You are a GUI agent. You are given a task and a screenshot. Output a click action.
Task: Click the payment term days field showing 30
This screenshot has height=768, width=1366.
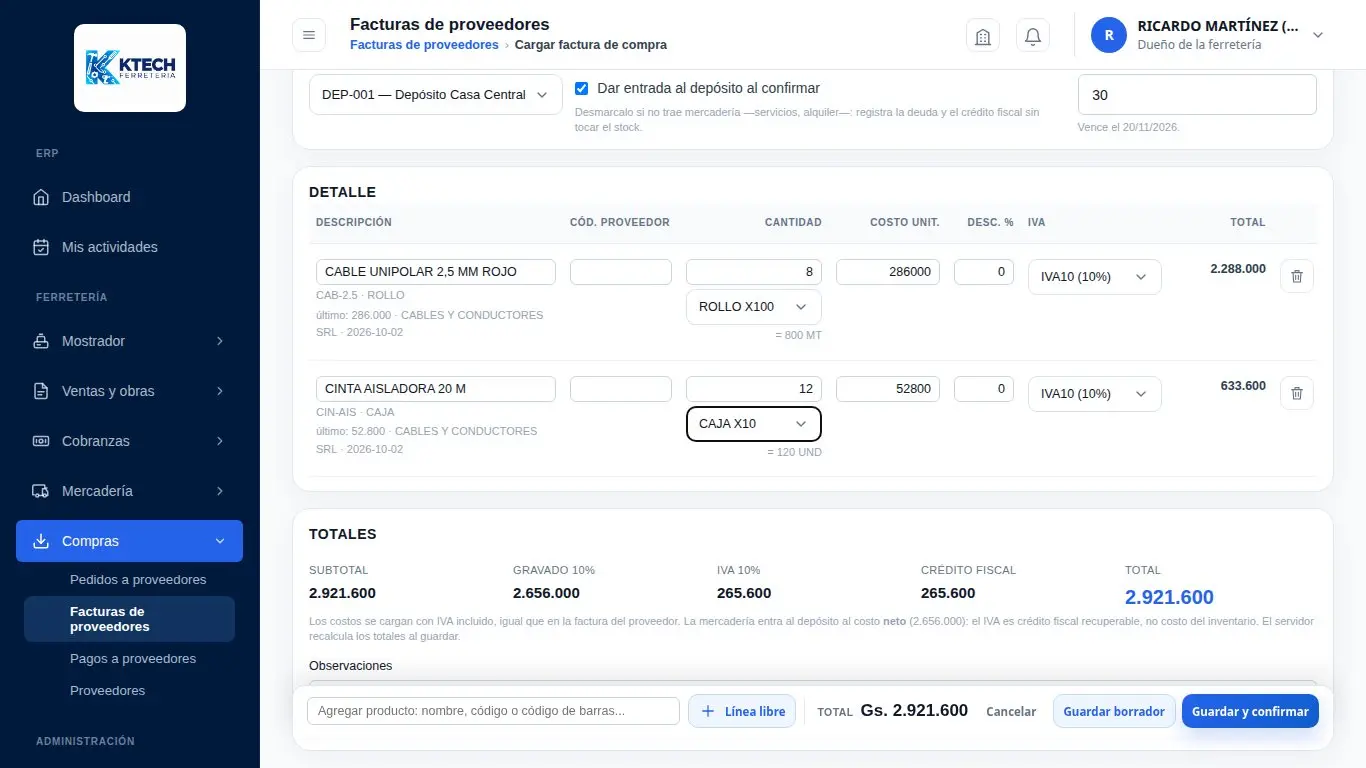pyautogui.click(x=1197, y=95)
